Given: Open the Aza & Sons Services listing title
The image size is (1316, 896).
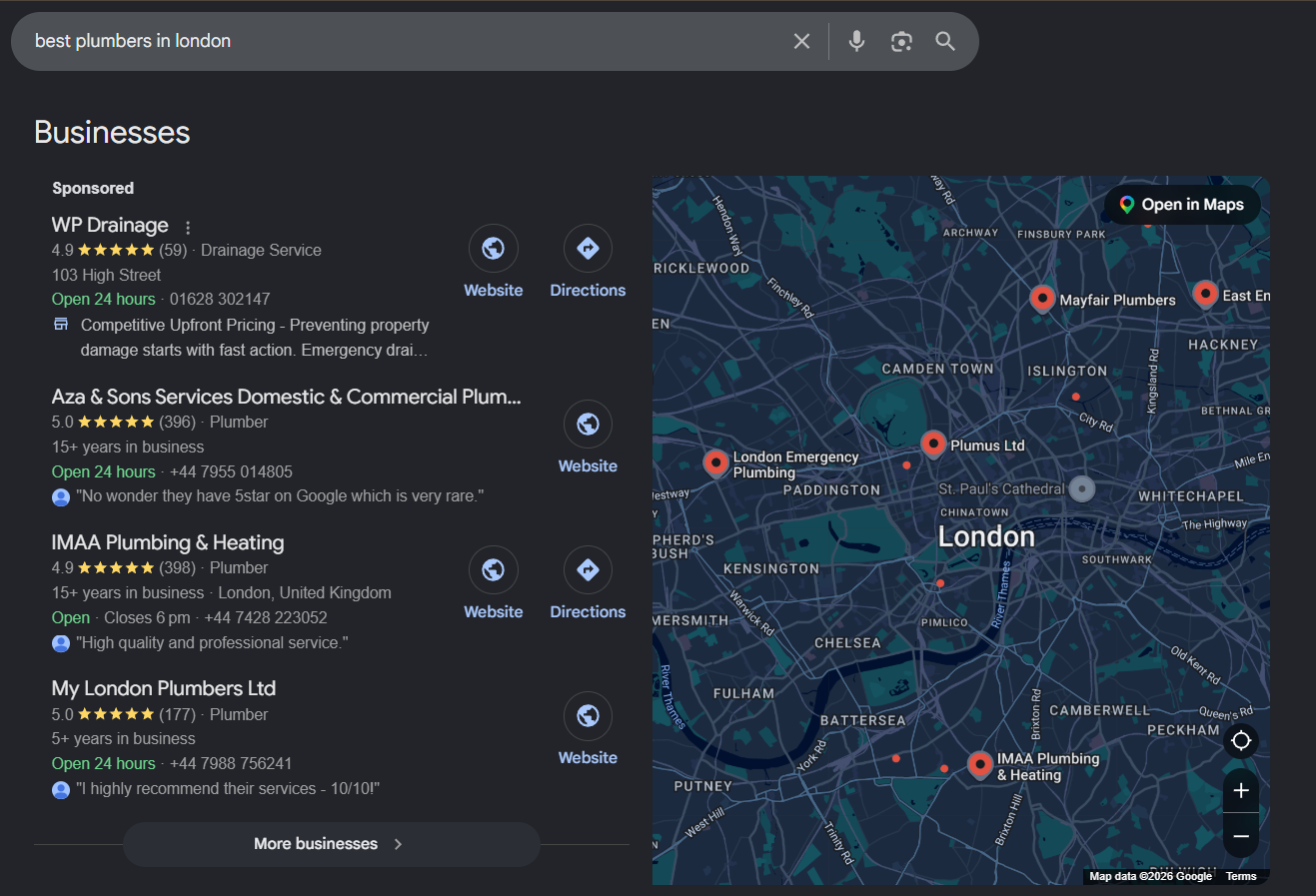Looking at the screenshot, I should point(286,398).
